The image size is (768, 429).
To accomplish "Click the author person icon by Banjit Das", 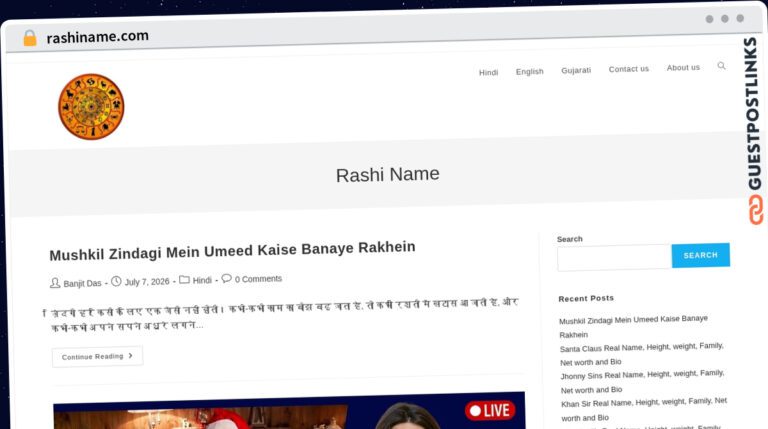I will (55, 283).
